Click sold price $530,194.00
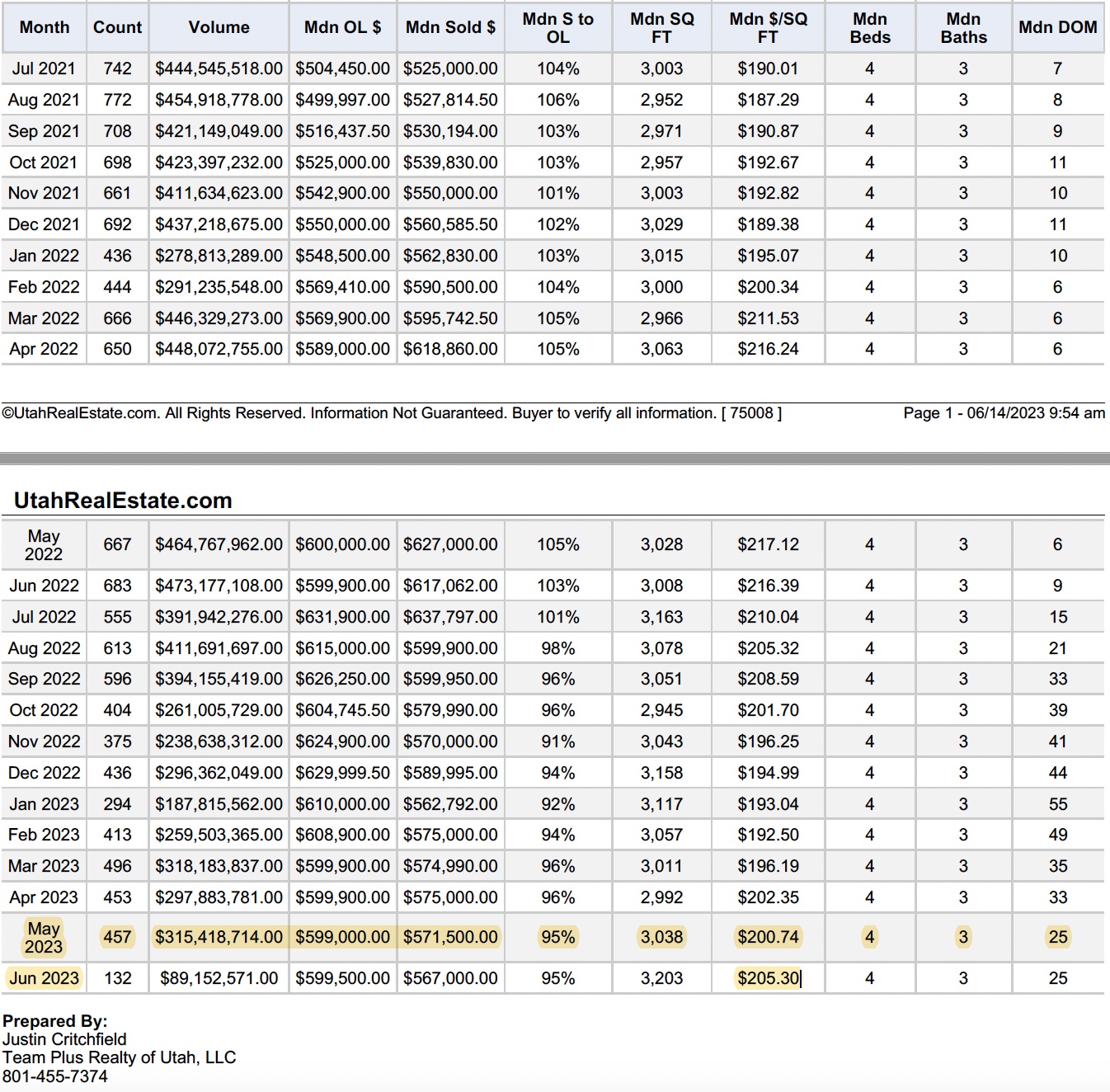 (450, 131)
